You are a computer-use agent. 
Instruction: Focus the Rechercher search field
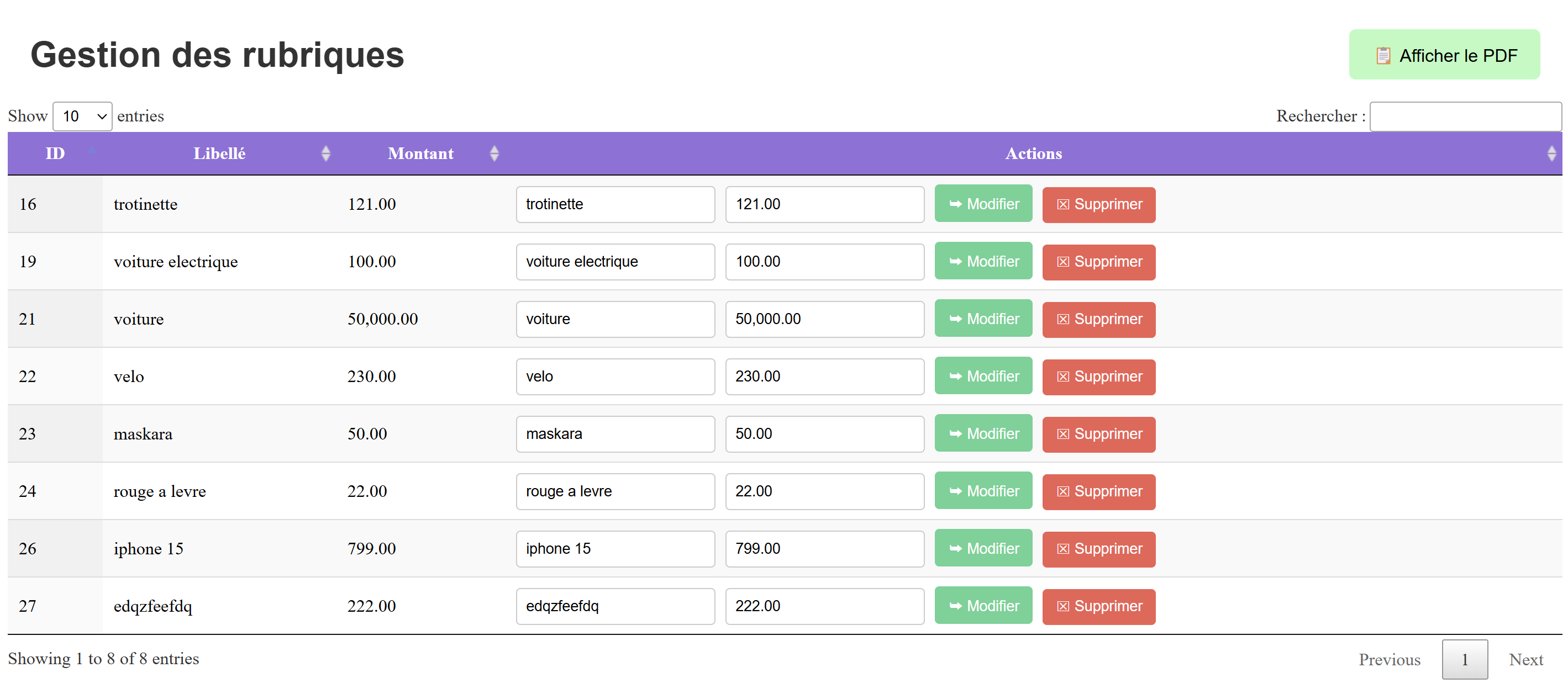tap(1465, 116)
